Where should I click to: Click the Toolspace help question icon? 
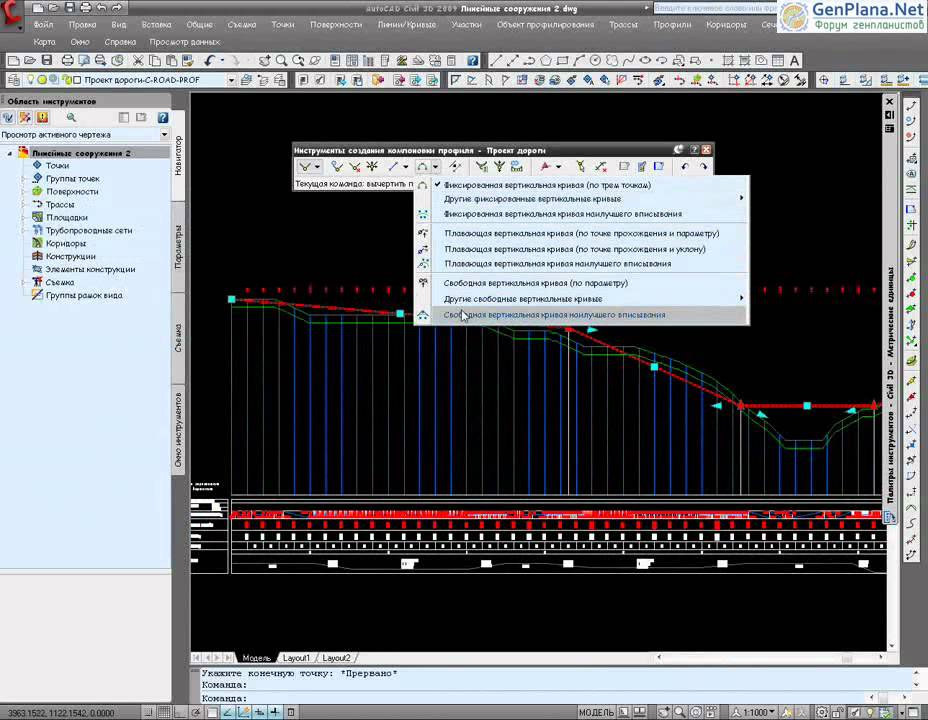(163, 118)
